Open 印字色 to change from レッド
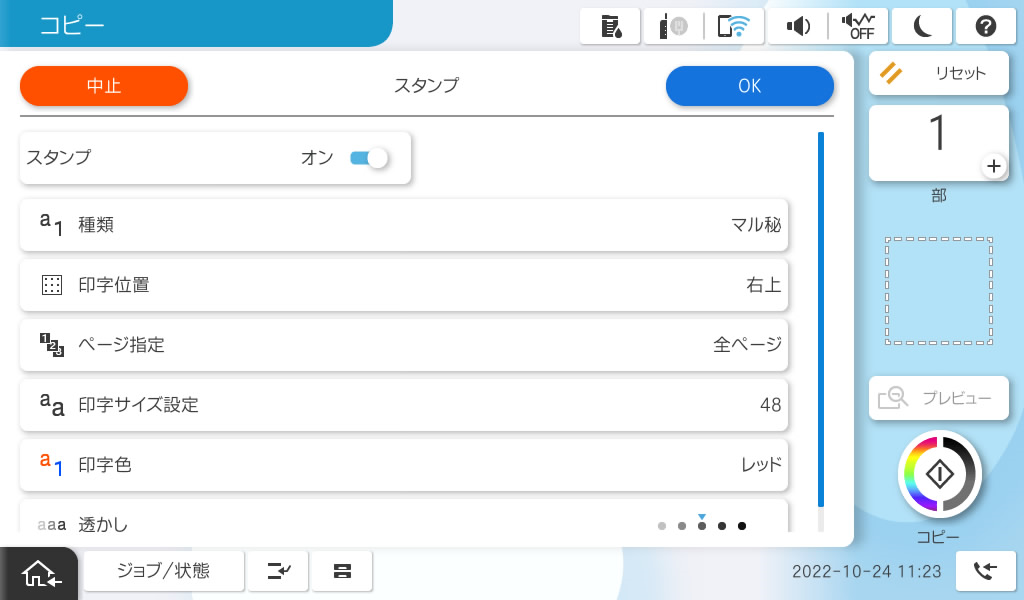The height and width of the screenshot is (600, 1024). 403,465
